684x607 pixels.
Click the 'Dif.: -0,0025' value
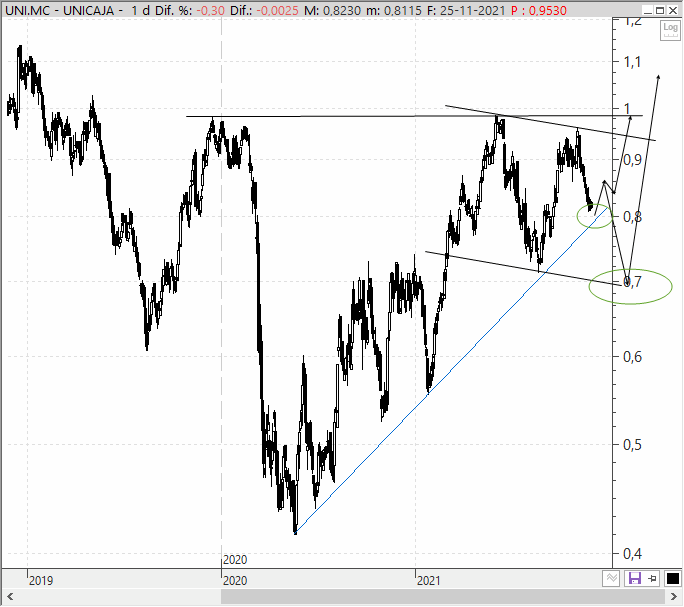pyautogui.click(x=264, y=10)
